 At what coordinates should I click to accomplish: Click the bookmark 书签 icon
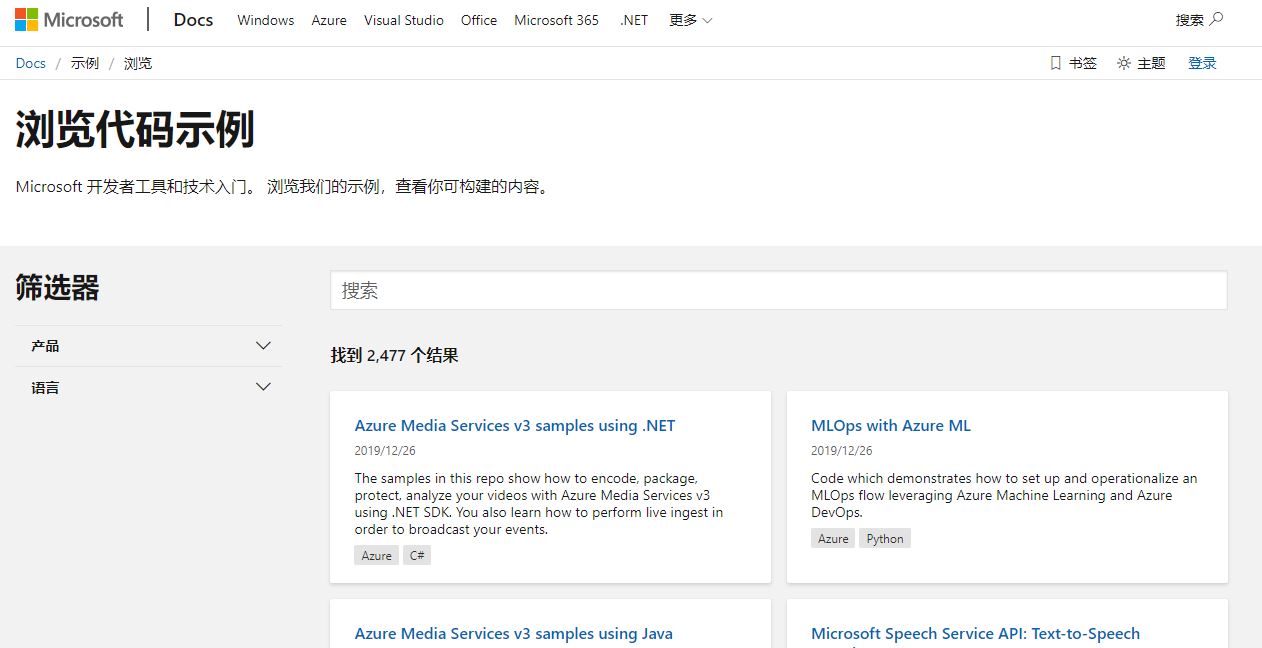[x=1055, y=63]
